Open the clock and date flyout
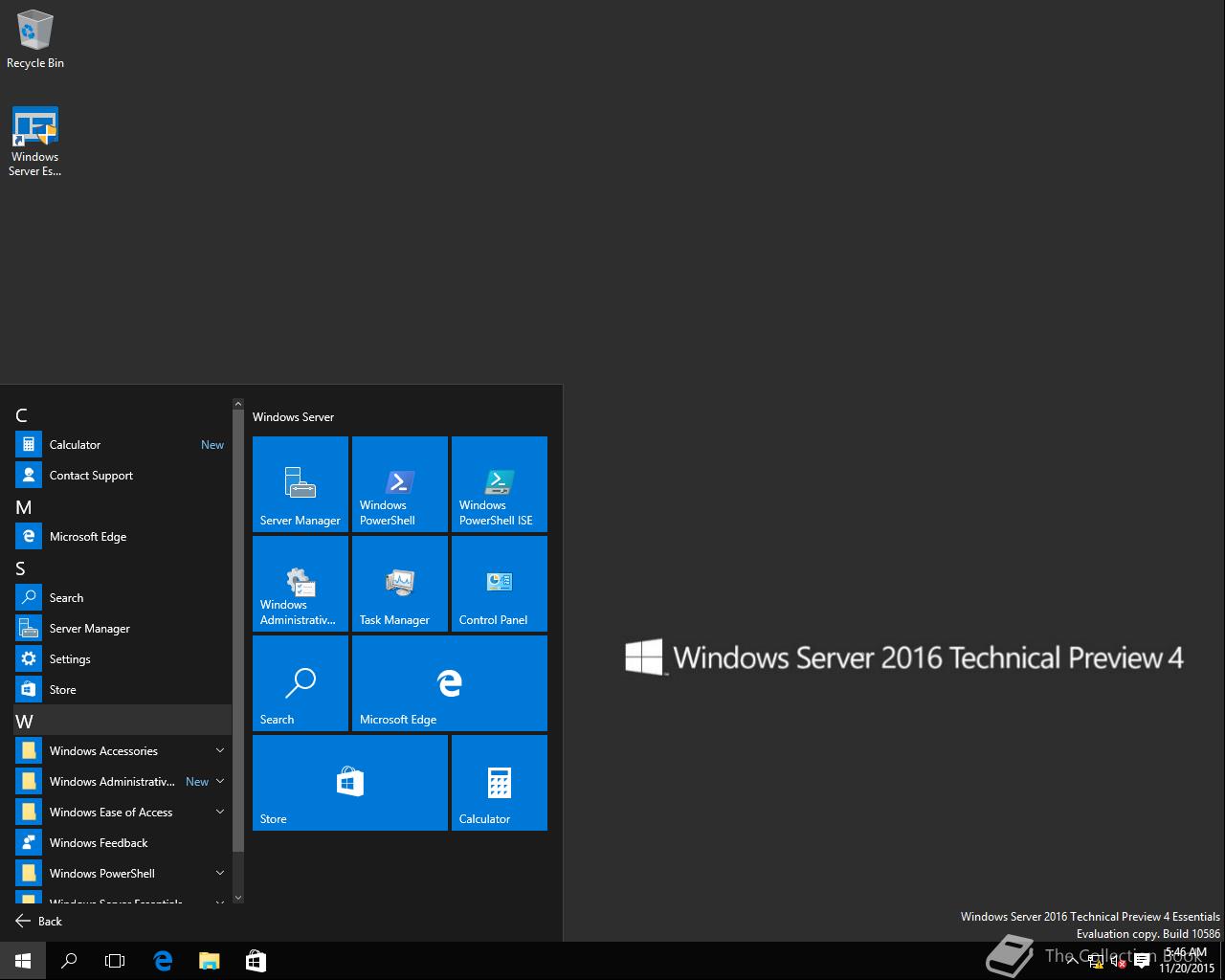 [x=1187, y=961]
